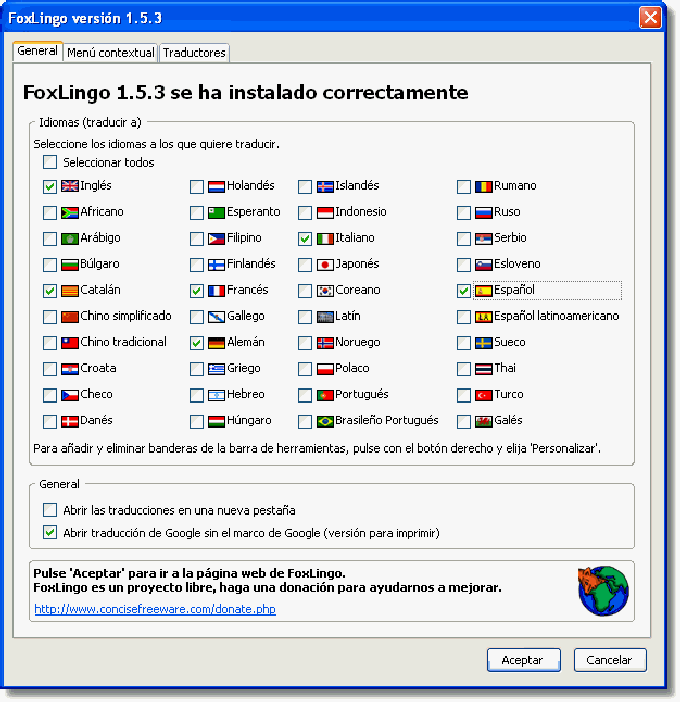Click the Catalan flag icon
The height and width of the screenshot is (702, 680).
(x=69, y=291)
